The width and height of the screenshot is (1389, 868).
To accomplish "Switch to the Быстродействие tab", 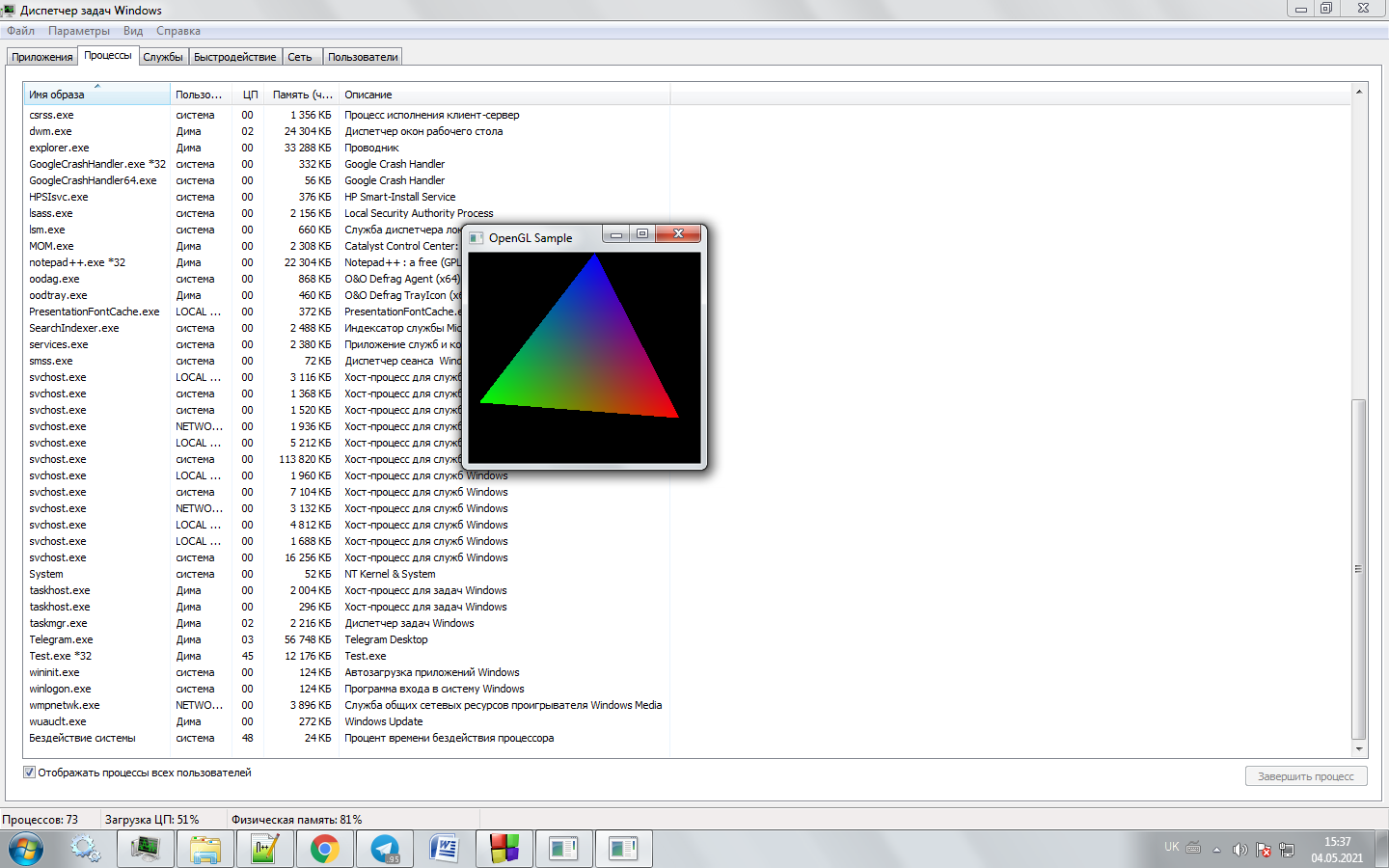I will point(235,57).
